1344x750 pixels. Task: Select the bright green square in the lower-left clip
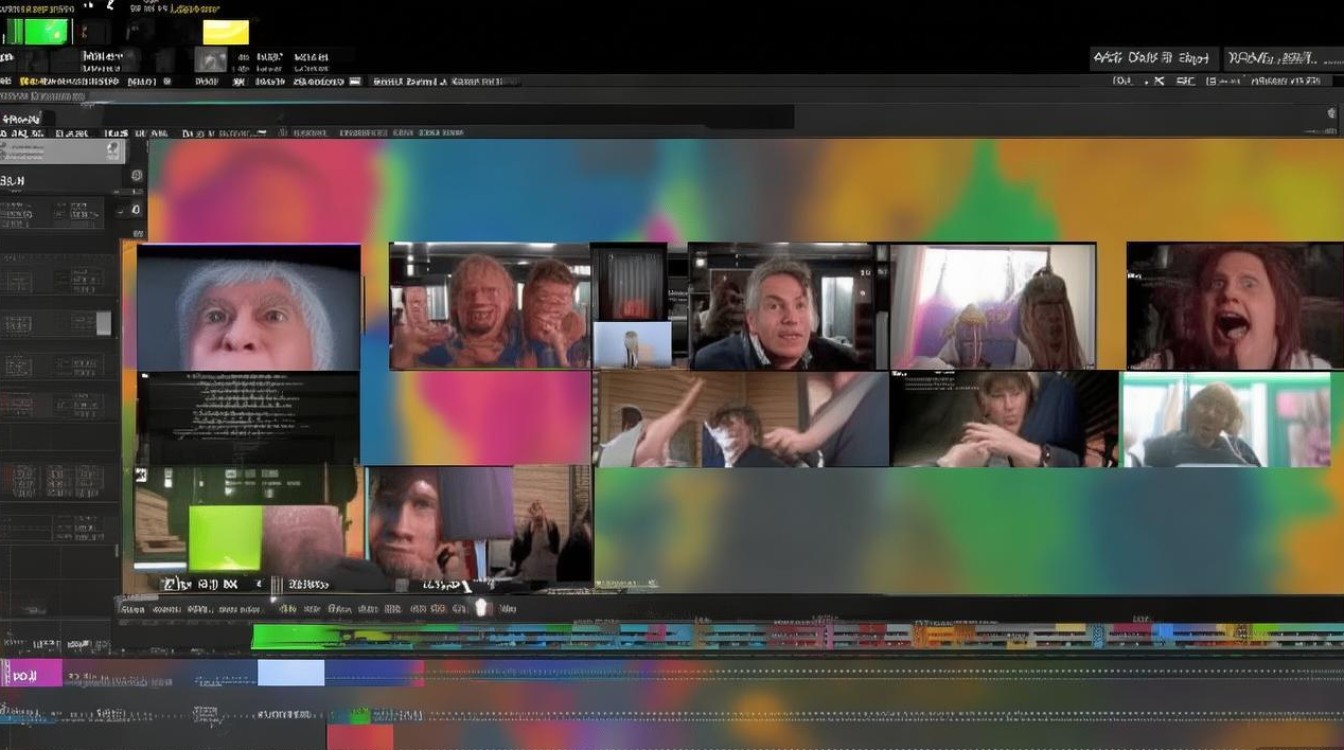(225, 537)
